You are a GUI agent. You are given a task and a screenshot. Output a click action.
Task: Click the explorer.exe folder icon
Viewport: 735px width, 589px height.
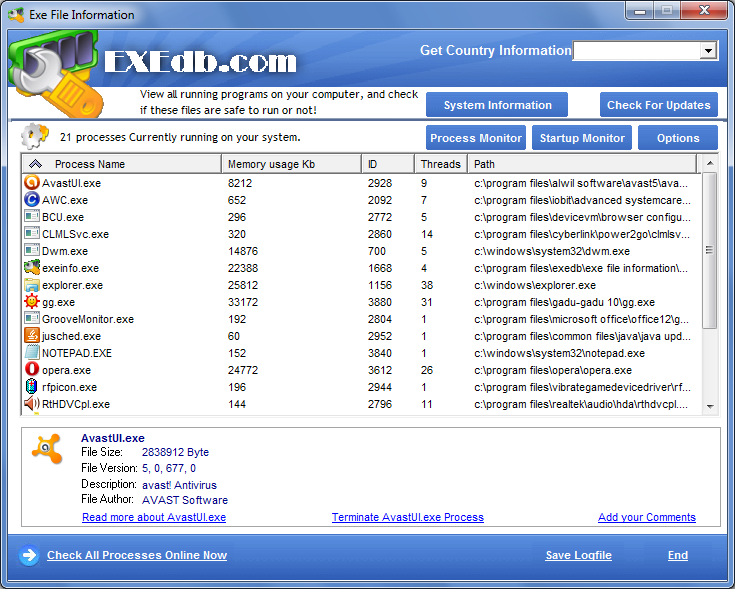pos(31,284)
